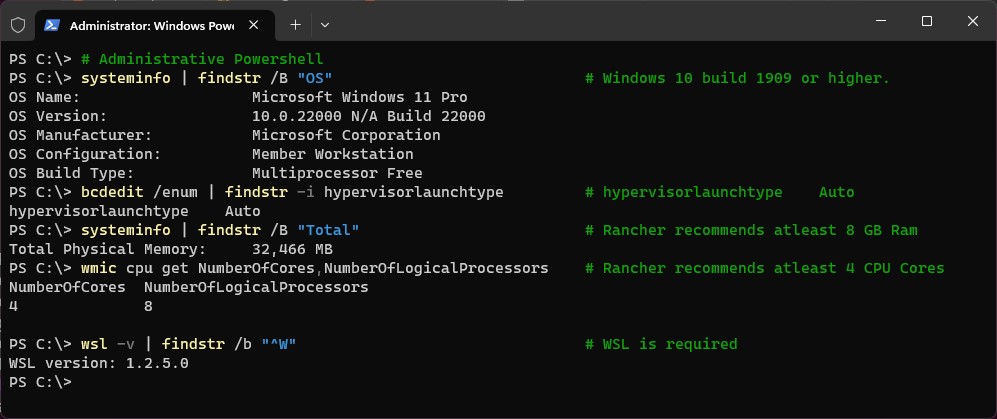Click the "Microsoft Windows 11 Pro" output value

[359, 97]
